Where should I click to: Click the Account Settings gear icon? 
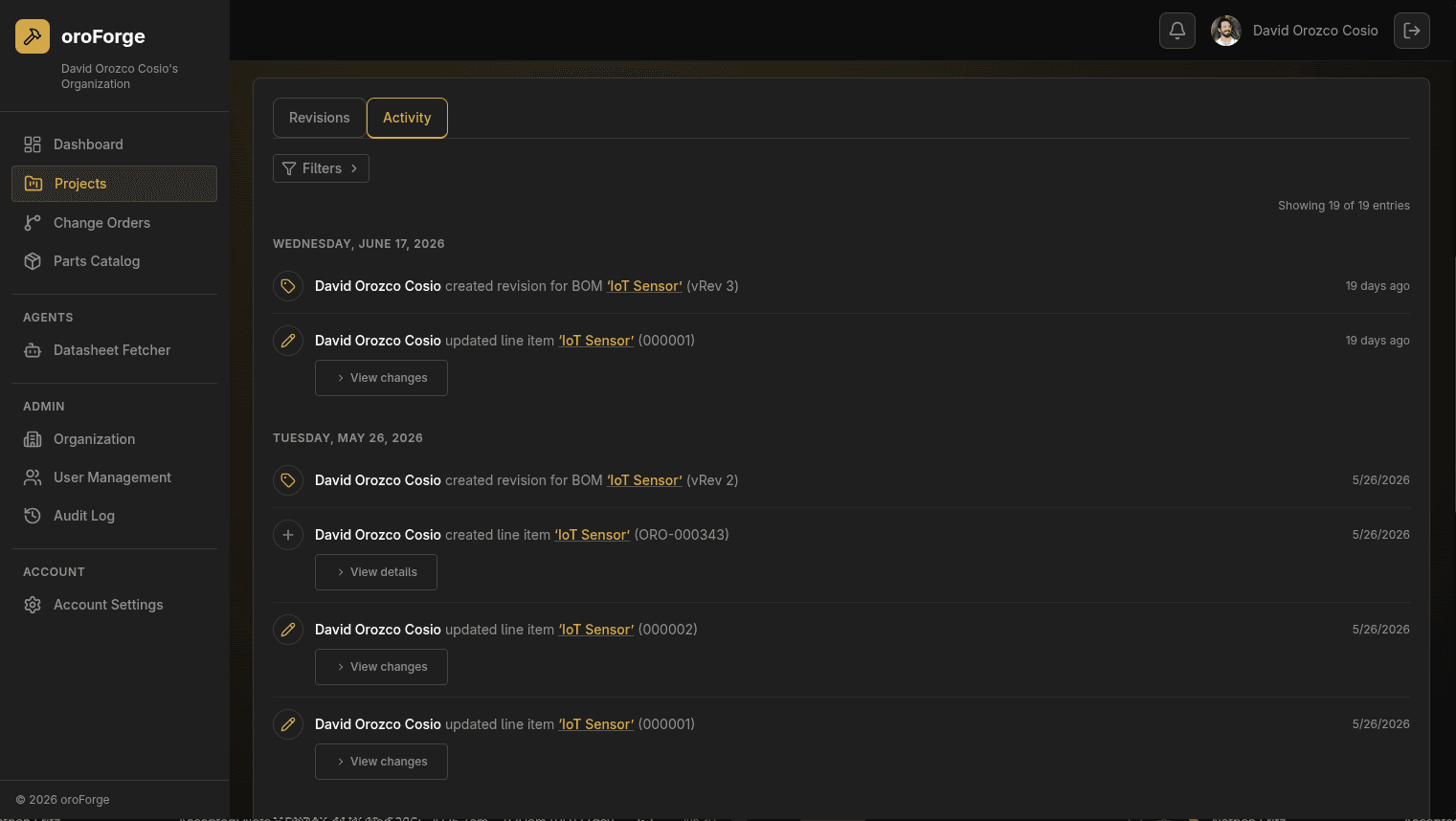[x=33, y=605]
